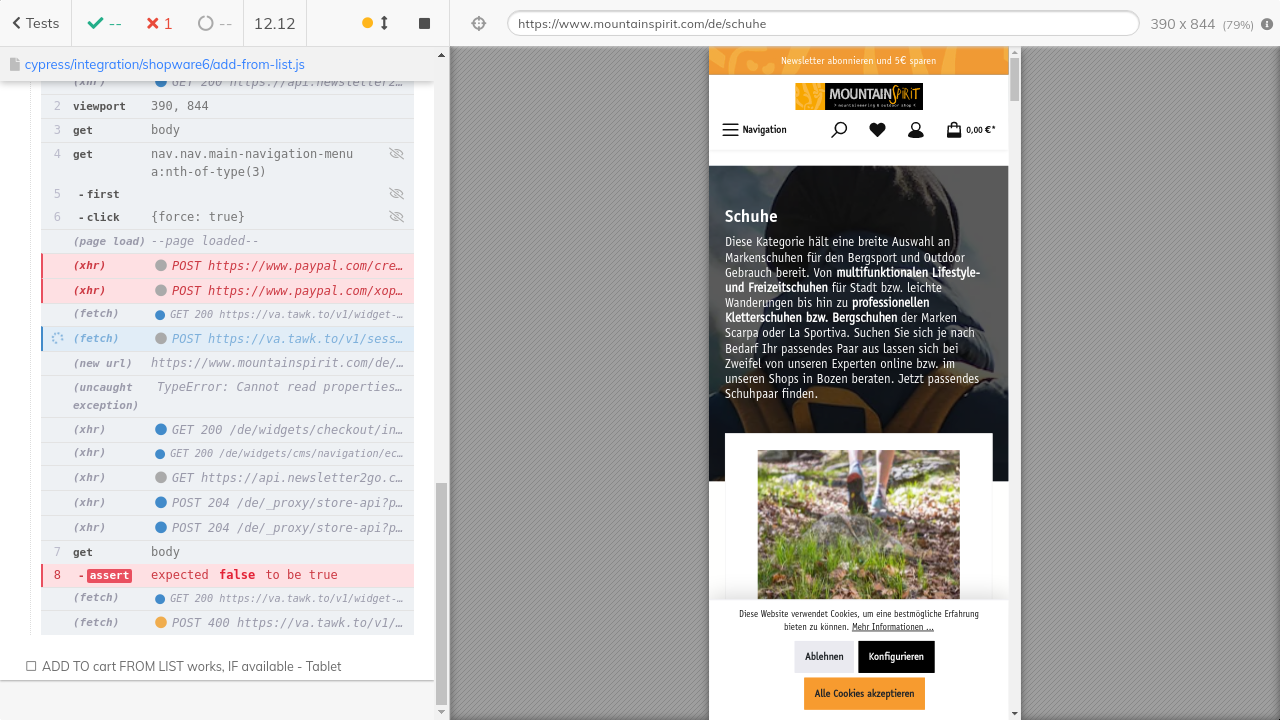Click the shop search magnifier icon
1280x720 pixels.
839,130
